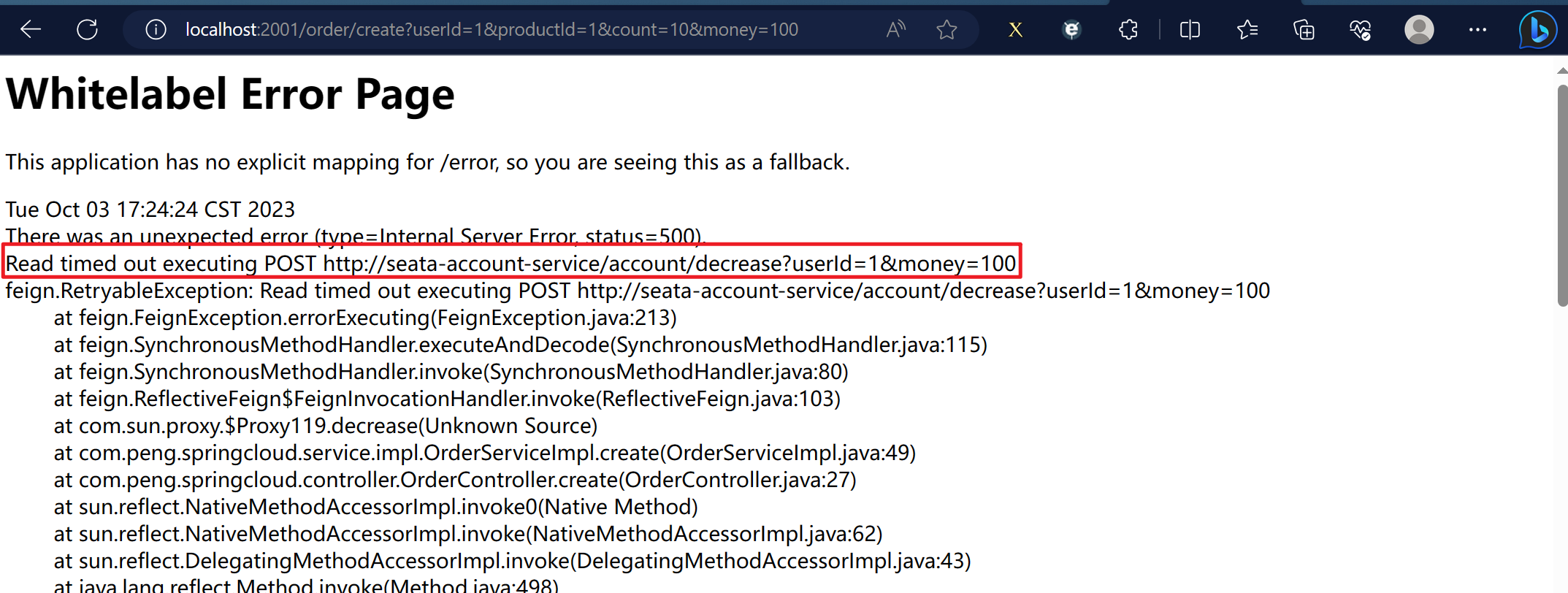Toggle split screen icon
Viewport: 1568px width, 593px height.
[x=1190, y=29]
